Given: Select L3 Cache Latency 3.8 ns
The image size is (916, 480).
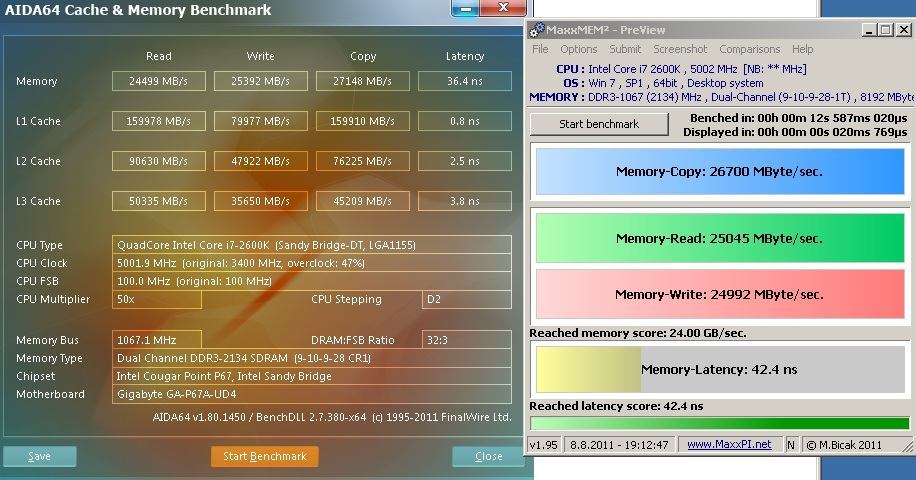Looking at the screenshot, I should pyautogui.click(x=465, y=201).
